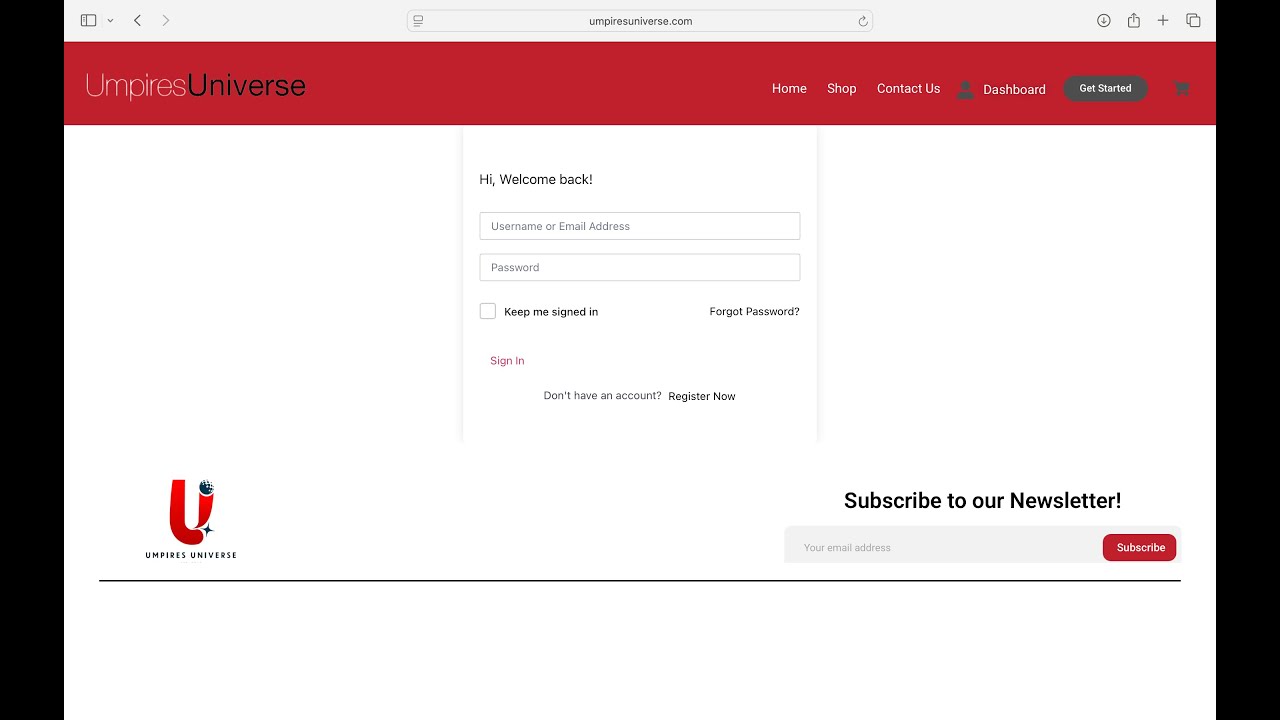Click the red Subscribe button
This screenshot has height=720, width=1280.
pos(1139,548)
